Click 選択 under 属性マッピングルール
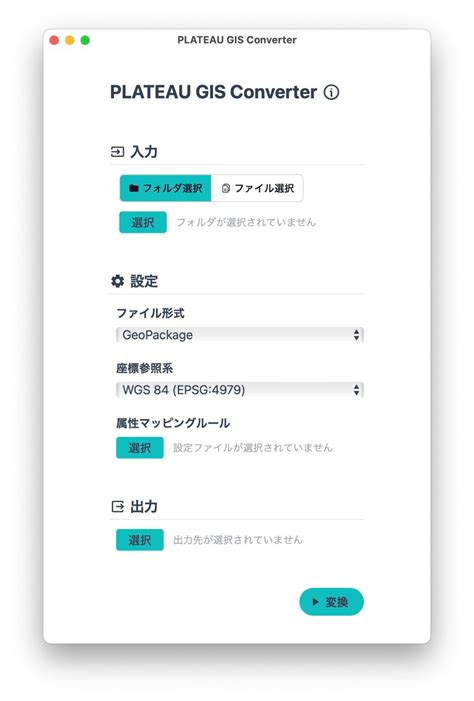 click(140, 448)
